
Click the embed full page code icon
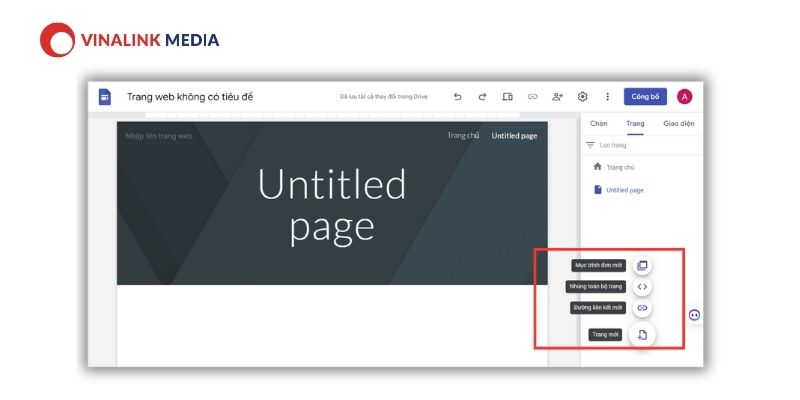coord(642,287)
